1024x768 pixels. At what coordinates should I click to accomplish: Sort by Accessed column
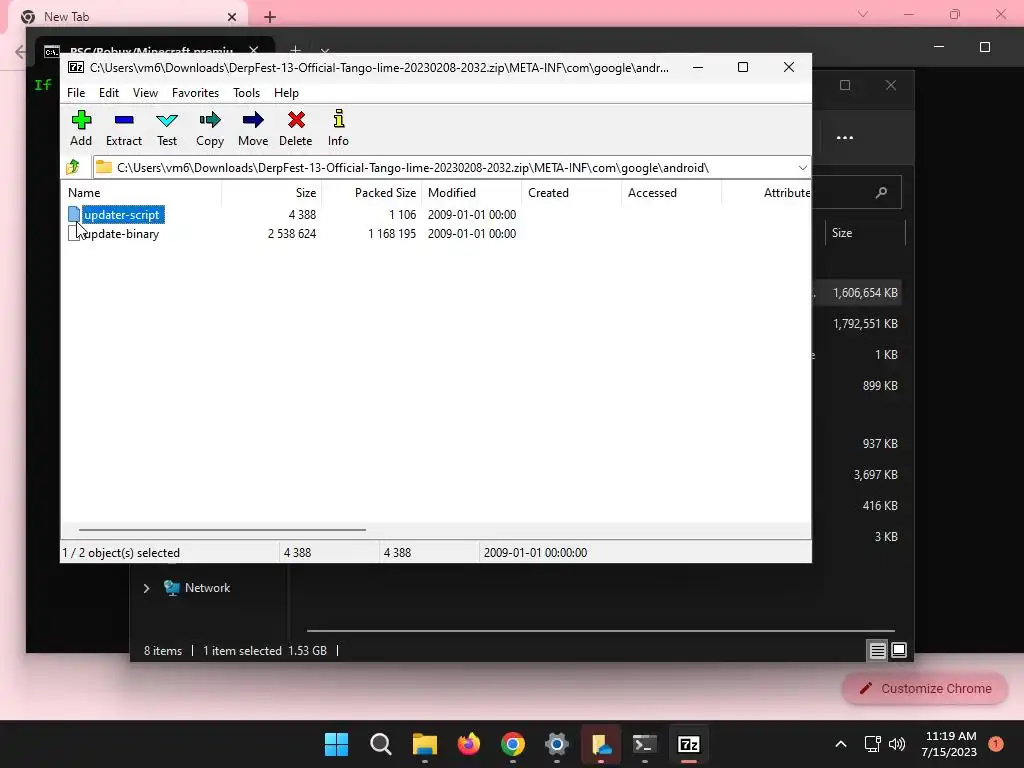click(672, 193)
